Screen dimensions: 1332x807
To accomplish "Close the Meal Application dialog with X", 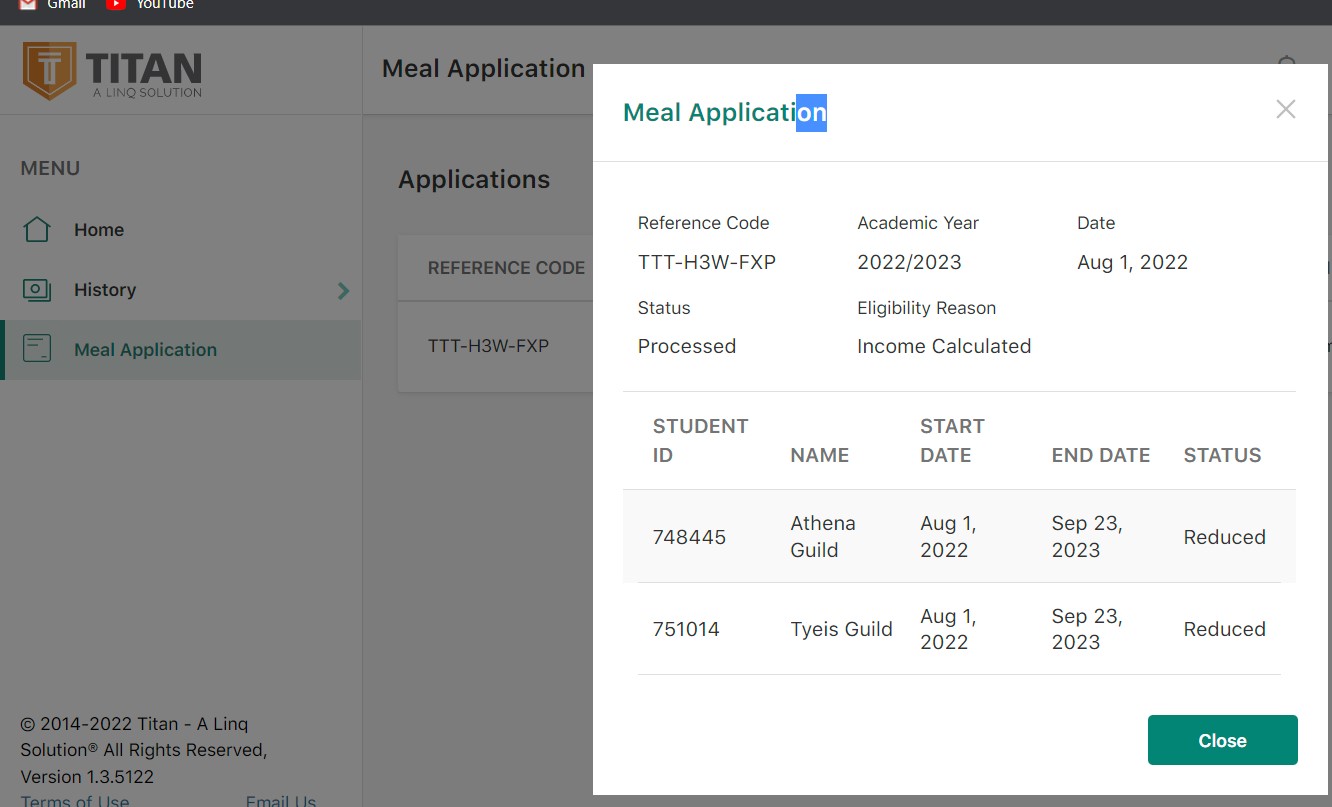I will click(1286, 109).
